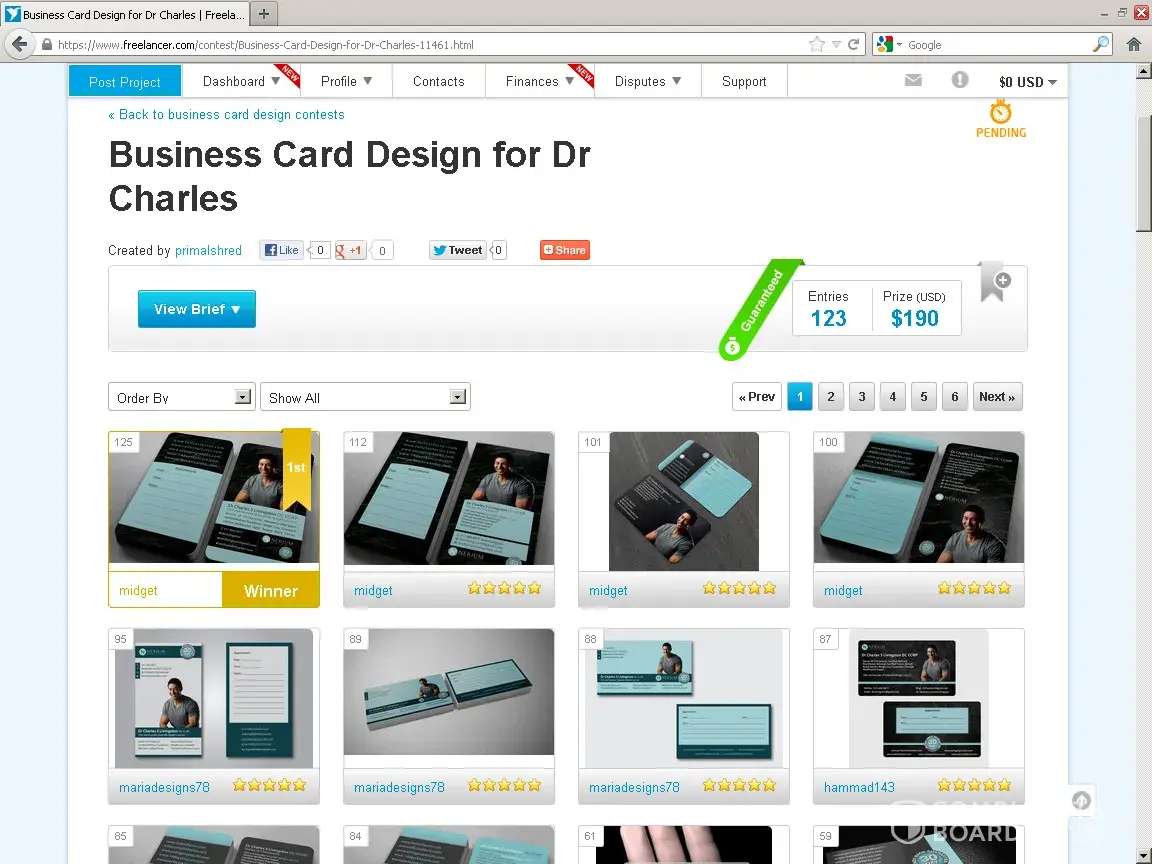Click five-star rating on entry 87
Screen dimensions: 1152x864
point(974,785)
